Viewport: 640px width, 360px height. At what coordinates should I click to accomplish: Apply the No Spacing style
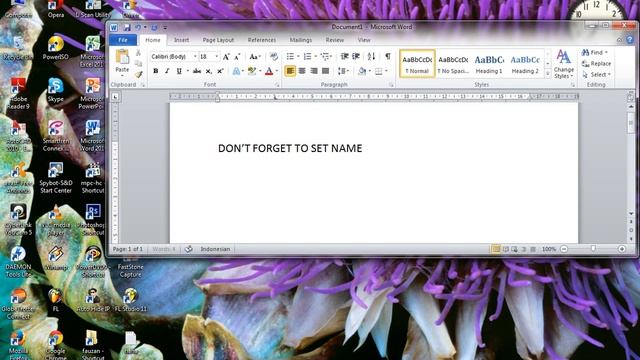coord(453,64)
